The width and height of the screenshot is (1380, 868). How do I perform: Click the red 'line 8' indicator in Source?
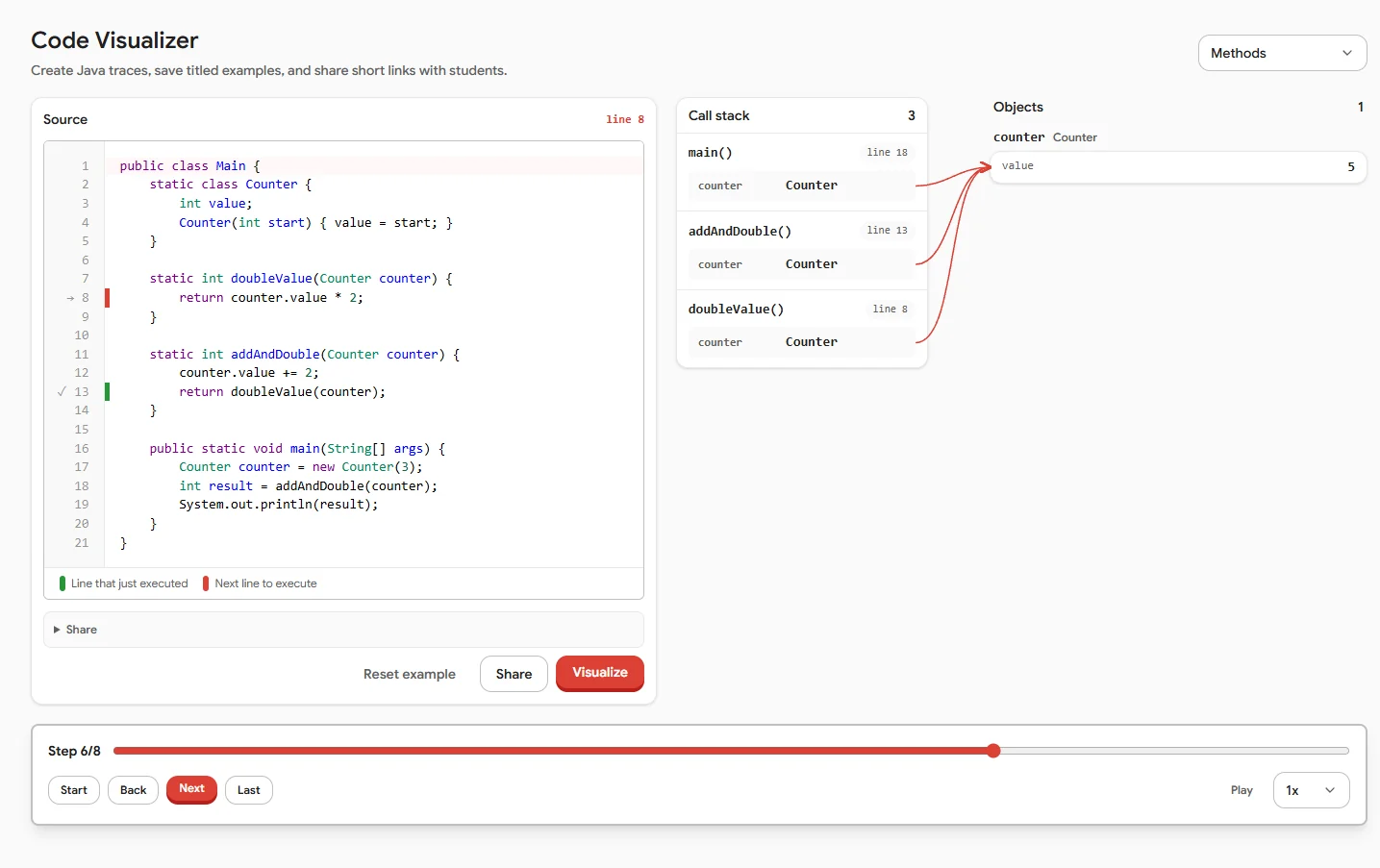click(x=625, y=119)
